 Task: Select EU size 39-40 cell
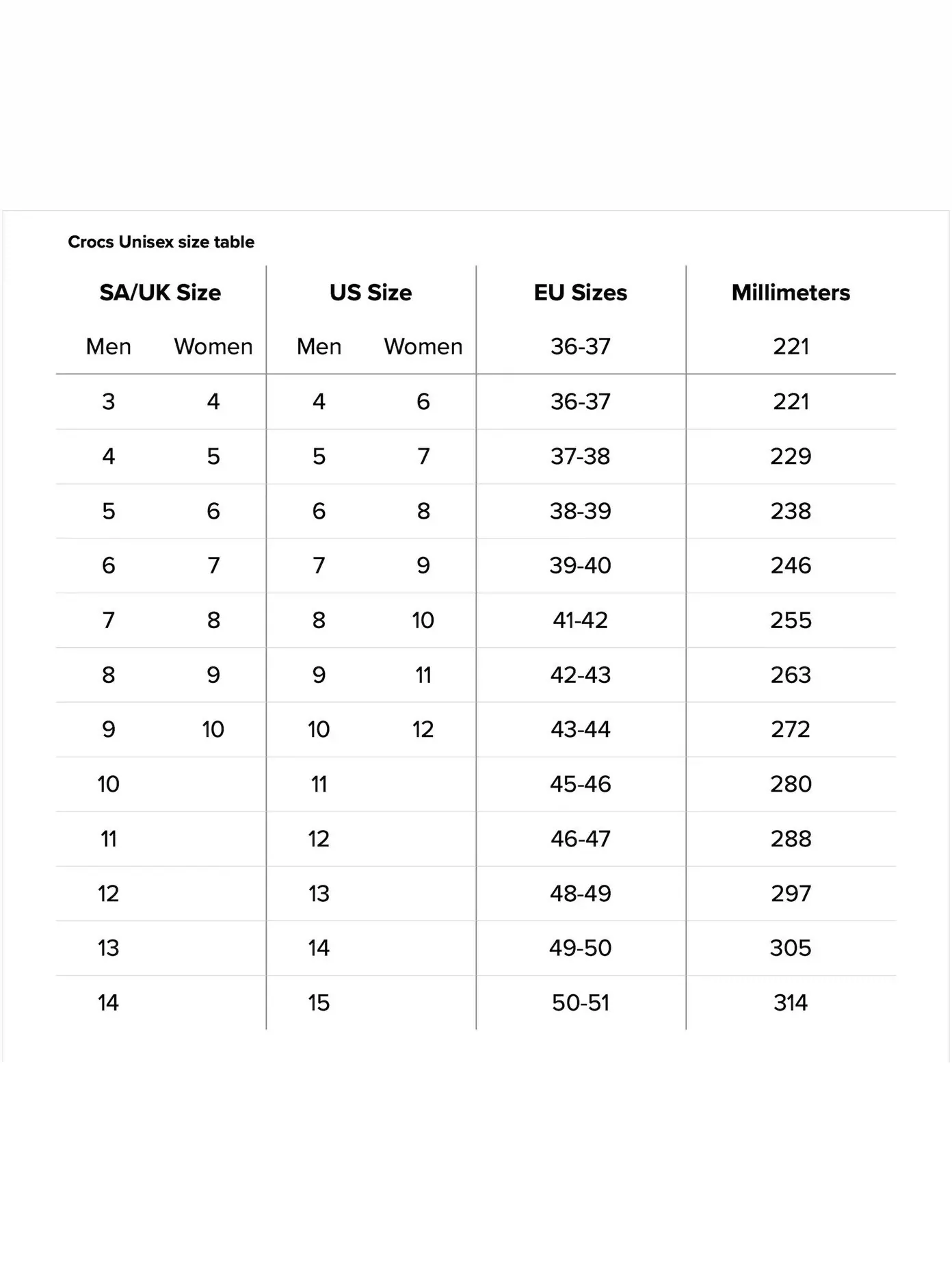(581, 566)
